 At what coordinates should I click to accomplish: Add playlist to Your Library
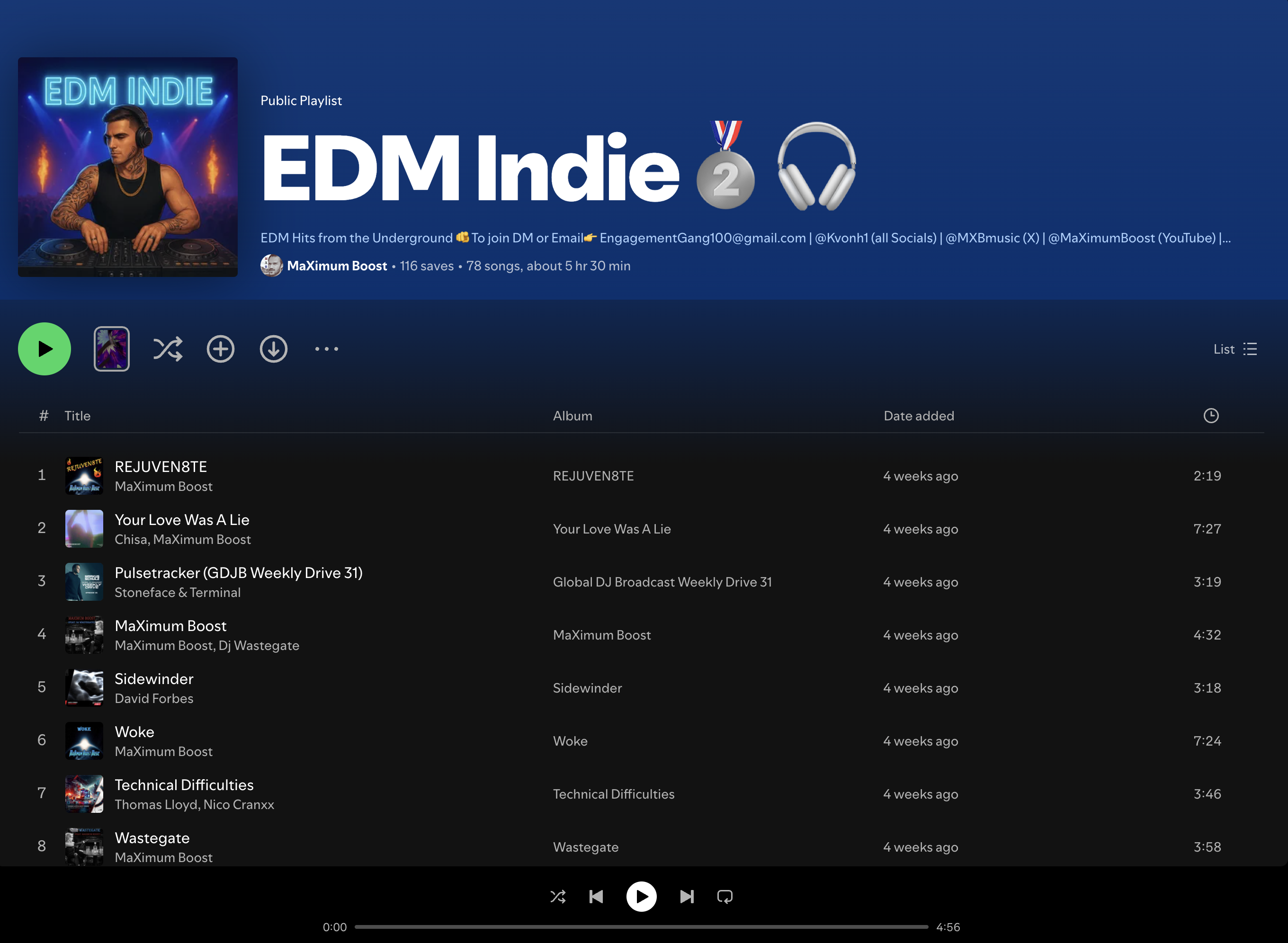[220, 349]
